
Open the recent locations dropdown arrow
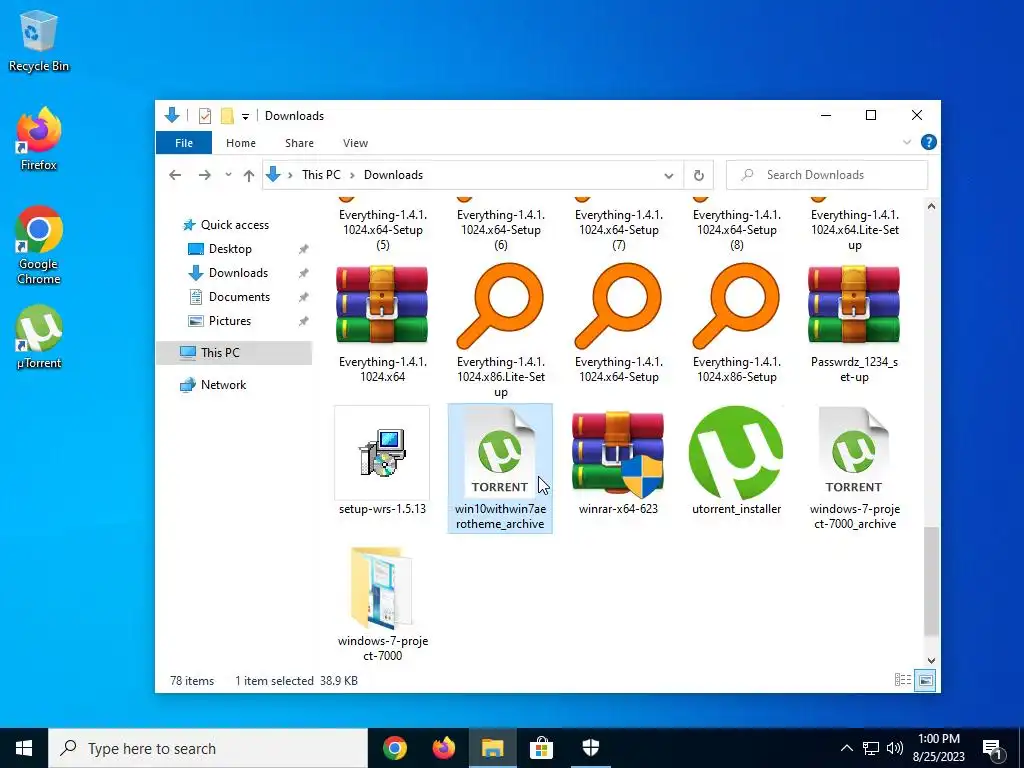[x=228, y=175]
